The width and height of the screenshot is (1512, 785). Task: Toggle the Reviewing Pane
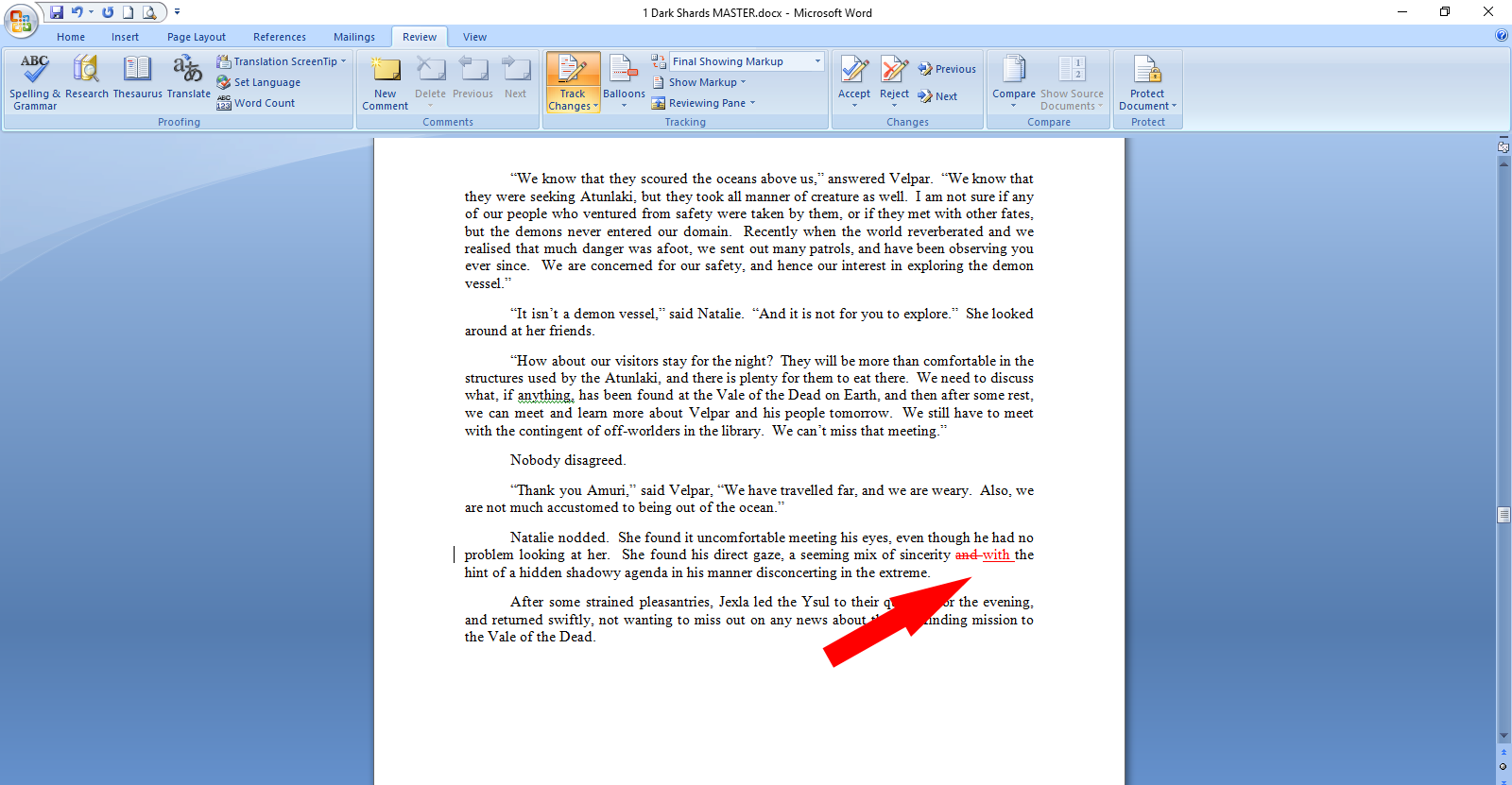[706, 103]
